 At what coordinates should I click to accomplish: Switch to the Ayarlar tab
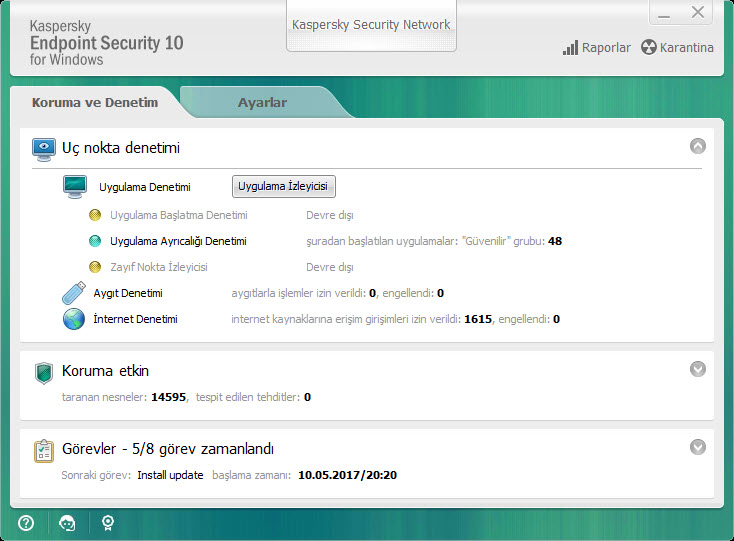262,102
